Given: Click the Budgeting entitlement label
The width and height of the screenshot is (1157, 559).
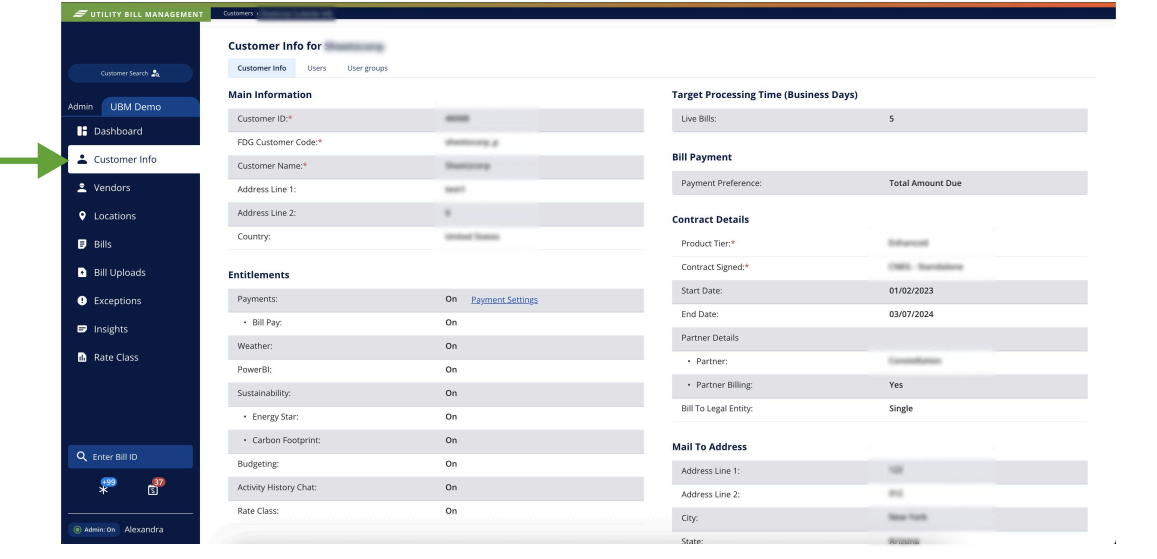Looking at the screenshot, I should 258,464.
